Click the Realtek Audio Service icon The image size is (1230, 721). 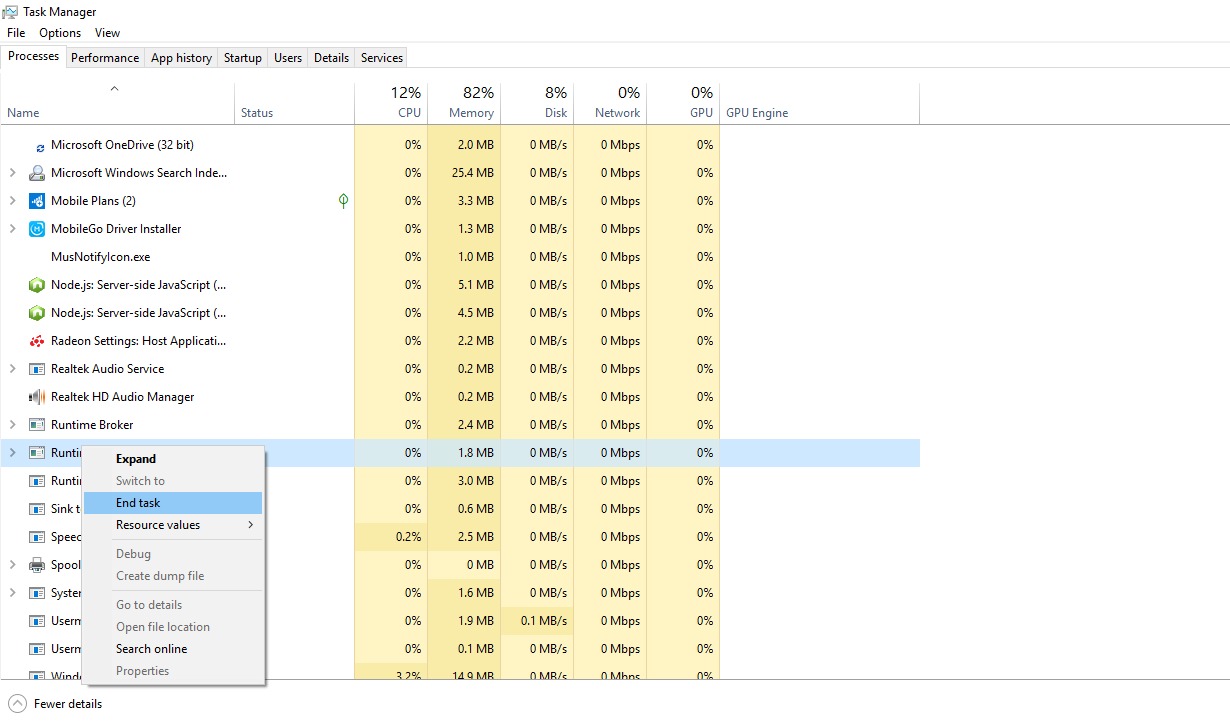coord(37,369)
